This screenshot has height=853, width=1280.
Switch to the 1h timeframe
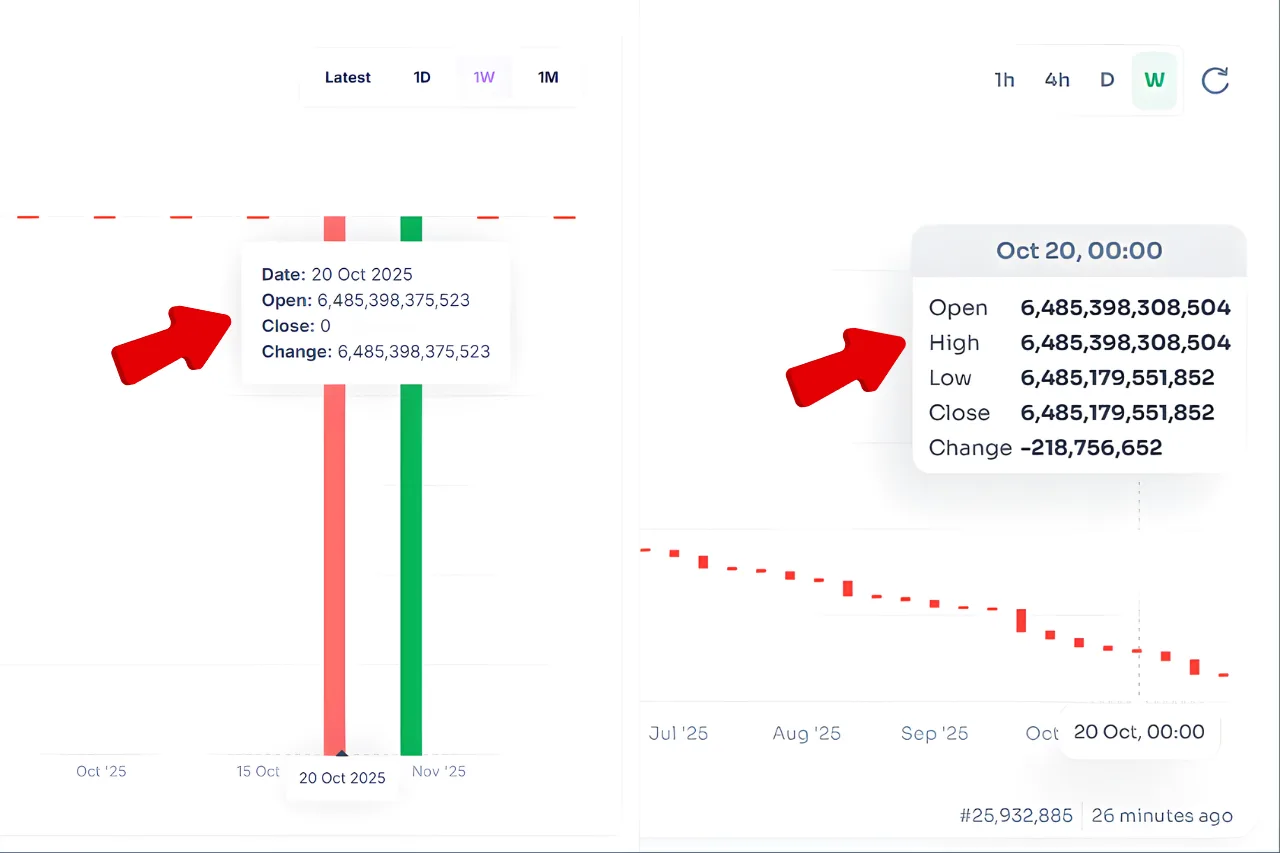1005,81
